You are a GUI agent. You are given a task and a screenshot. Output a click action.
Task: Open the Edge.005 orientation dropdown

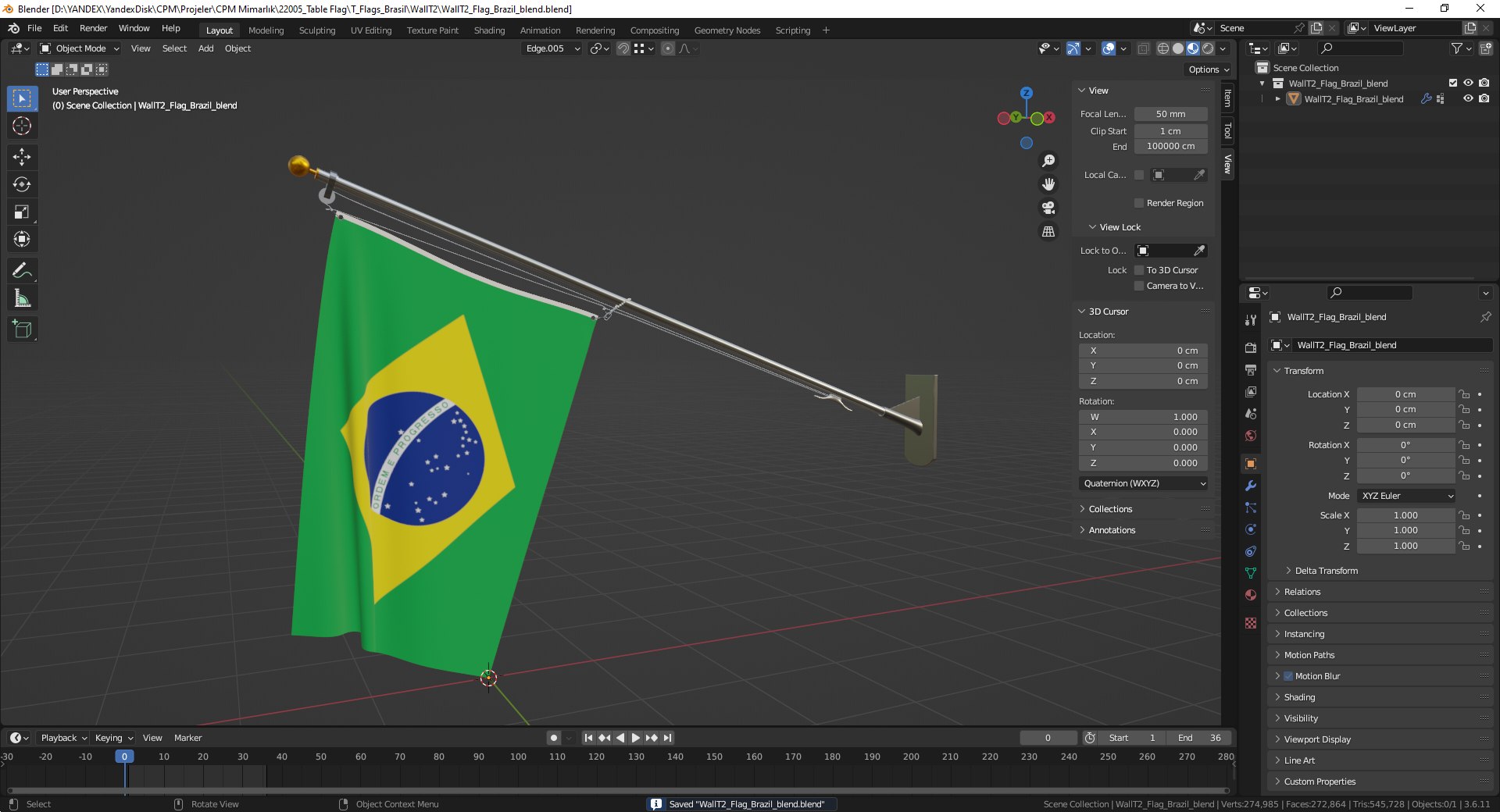pyautogui.click(x=552, y=48)
